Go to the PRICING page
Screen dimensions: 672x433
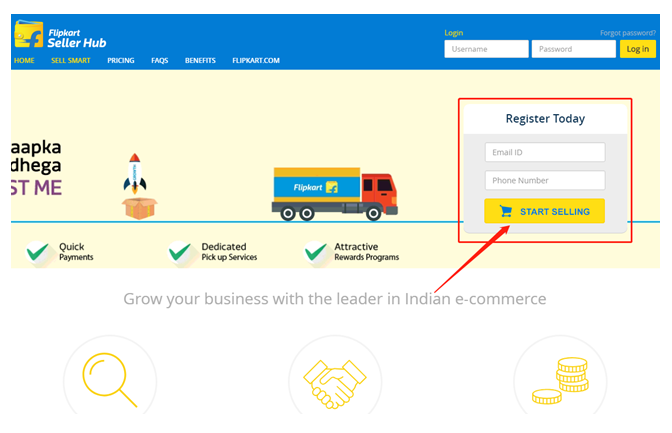(x=121, y=60)
